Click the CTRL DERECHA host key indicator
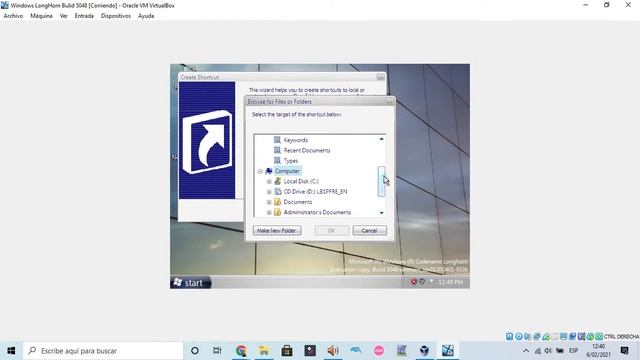Screen dimensions: 640x360 (622, 337)
